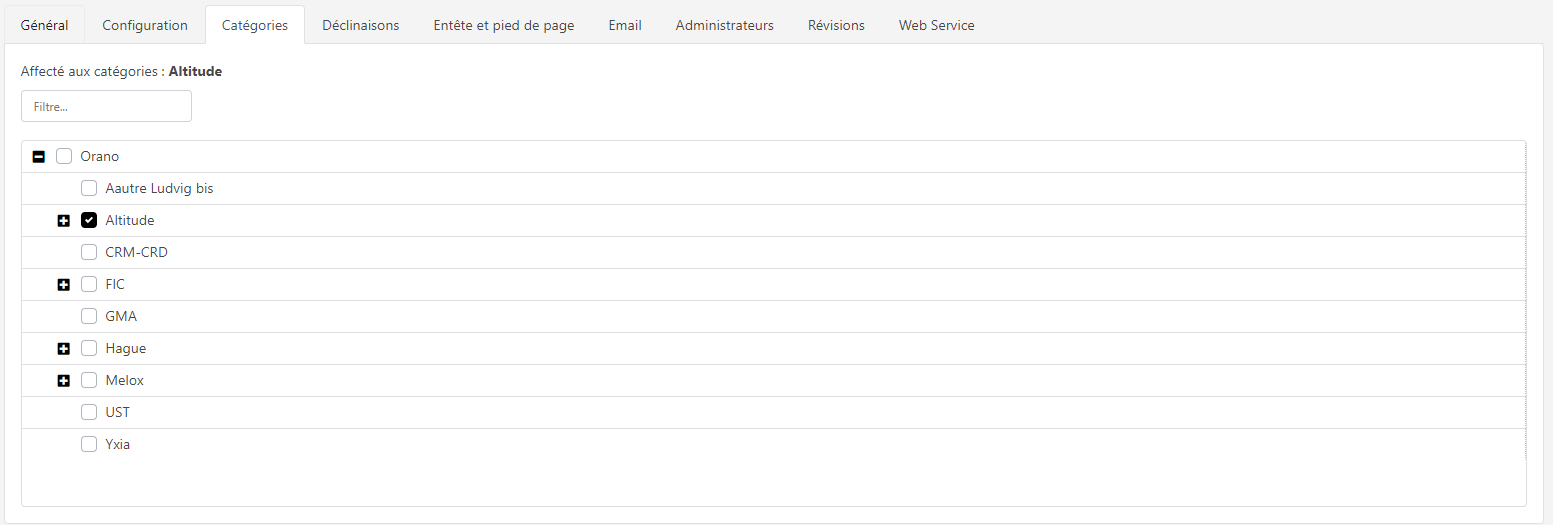The height and width of the screenshot is (525, 1553).
Task: Open the Configuration tab
Action: (145, 25)
